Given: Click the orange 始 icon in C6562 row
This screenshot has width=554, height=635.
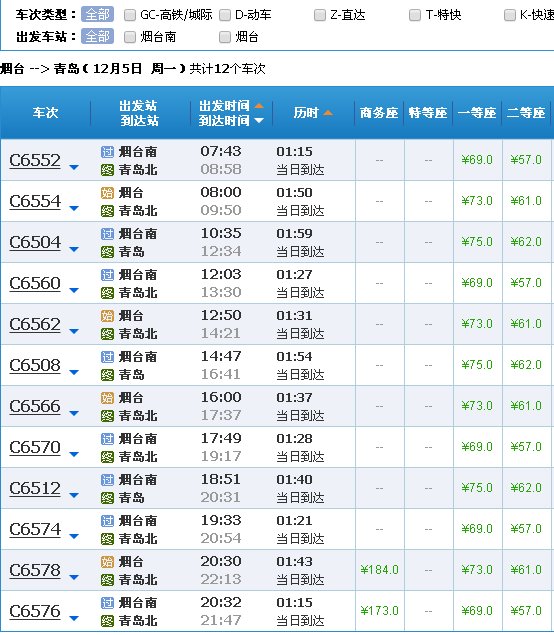Looking at the screenshot, I should 107,316.
